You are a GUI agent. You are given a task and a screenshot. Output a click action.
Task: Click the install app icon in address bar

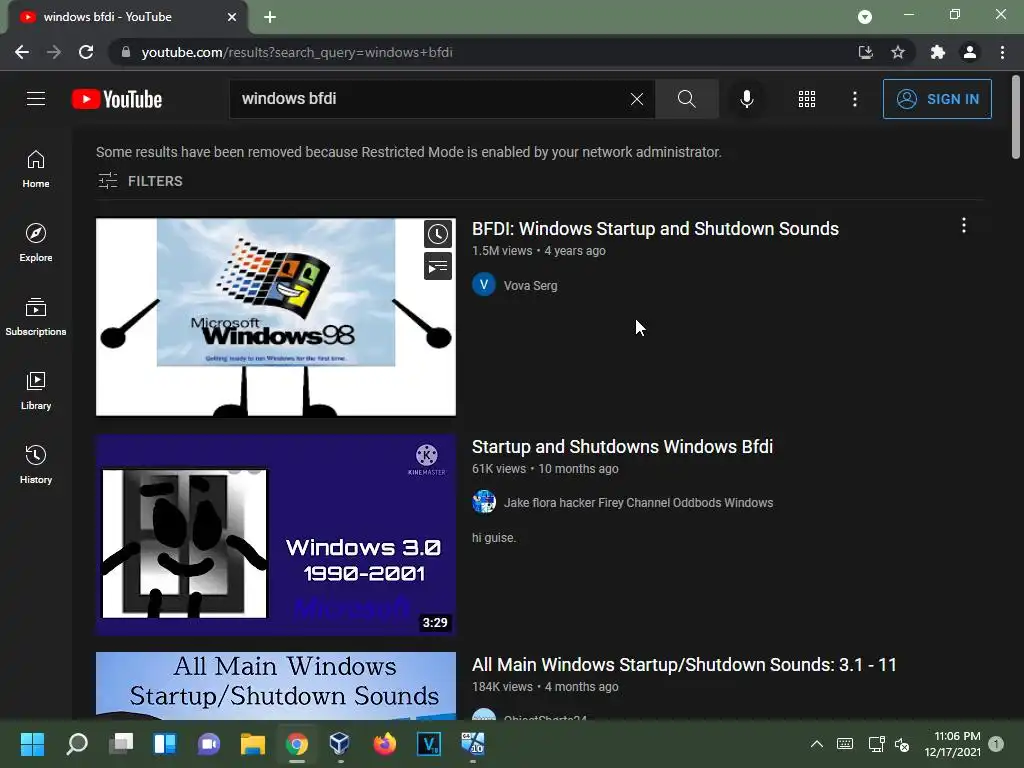coord(865,52)
